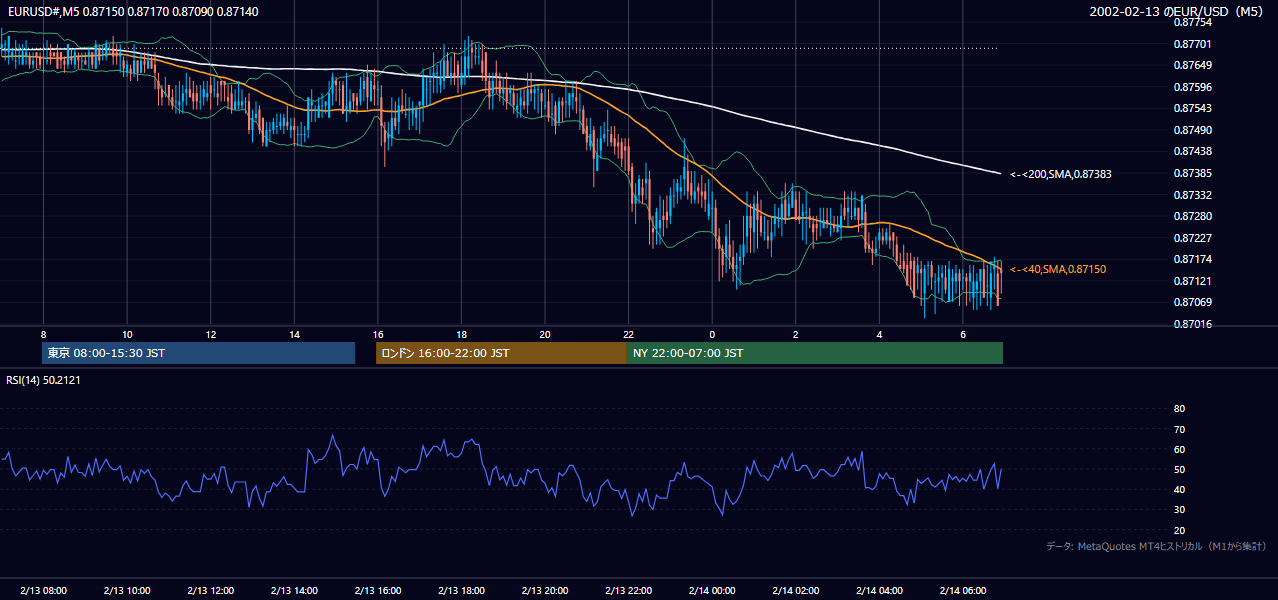
Task: Click price level 0.87280 on the axis
Action: click(1191, 216)
